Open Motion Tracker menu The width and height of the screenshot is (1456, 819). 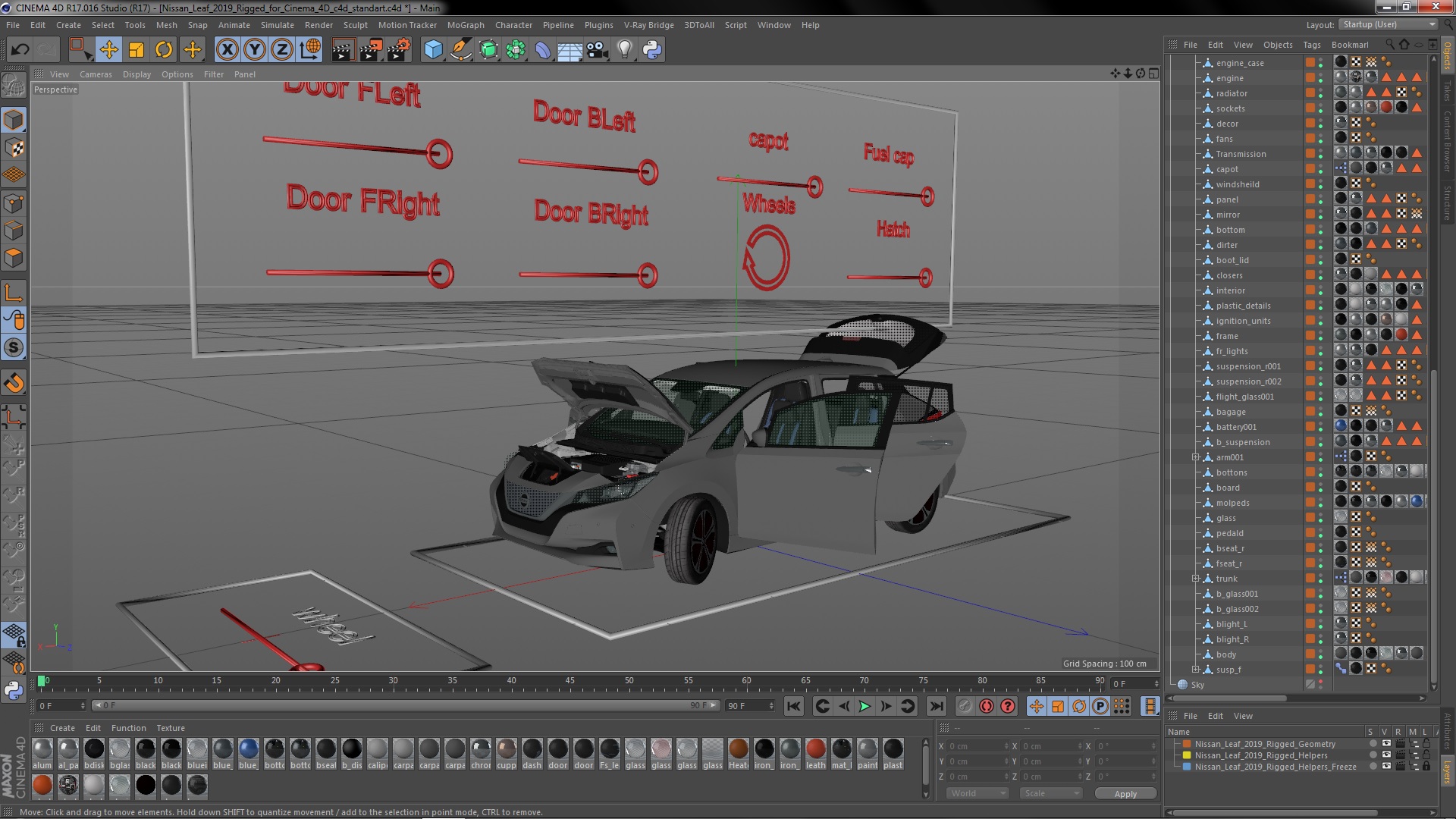click(407, 25)
